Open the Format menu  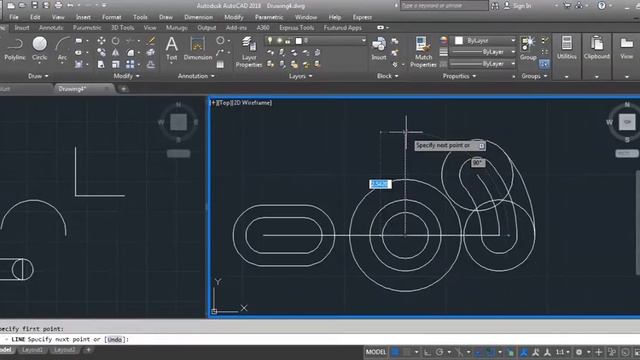111,17
